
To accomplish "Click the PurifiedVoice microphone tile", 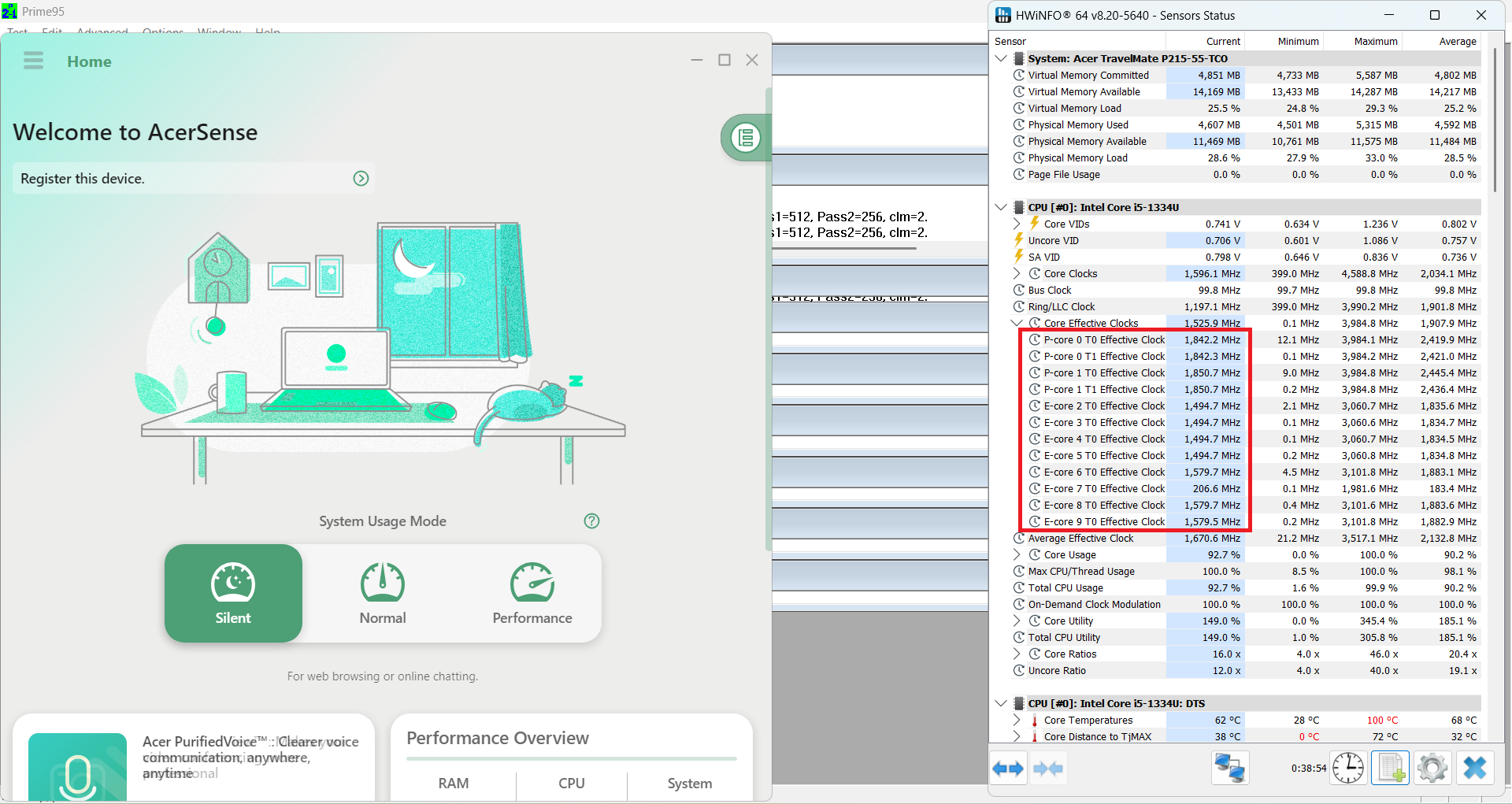I will click(x=77, y=767).
